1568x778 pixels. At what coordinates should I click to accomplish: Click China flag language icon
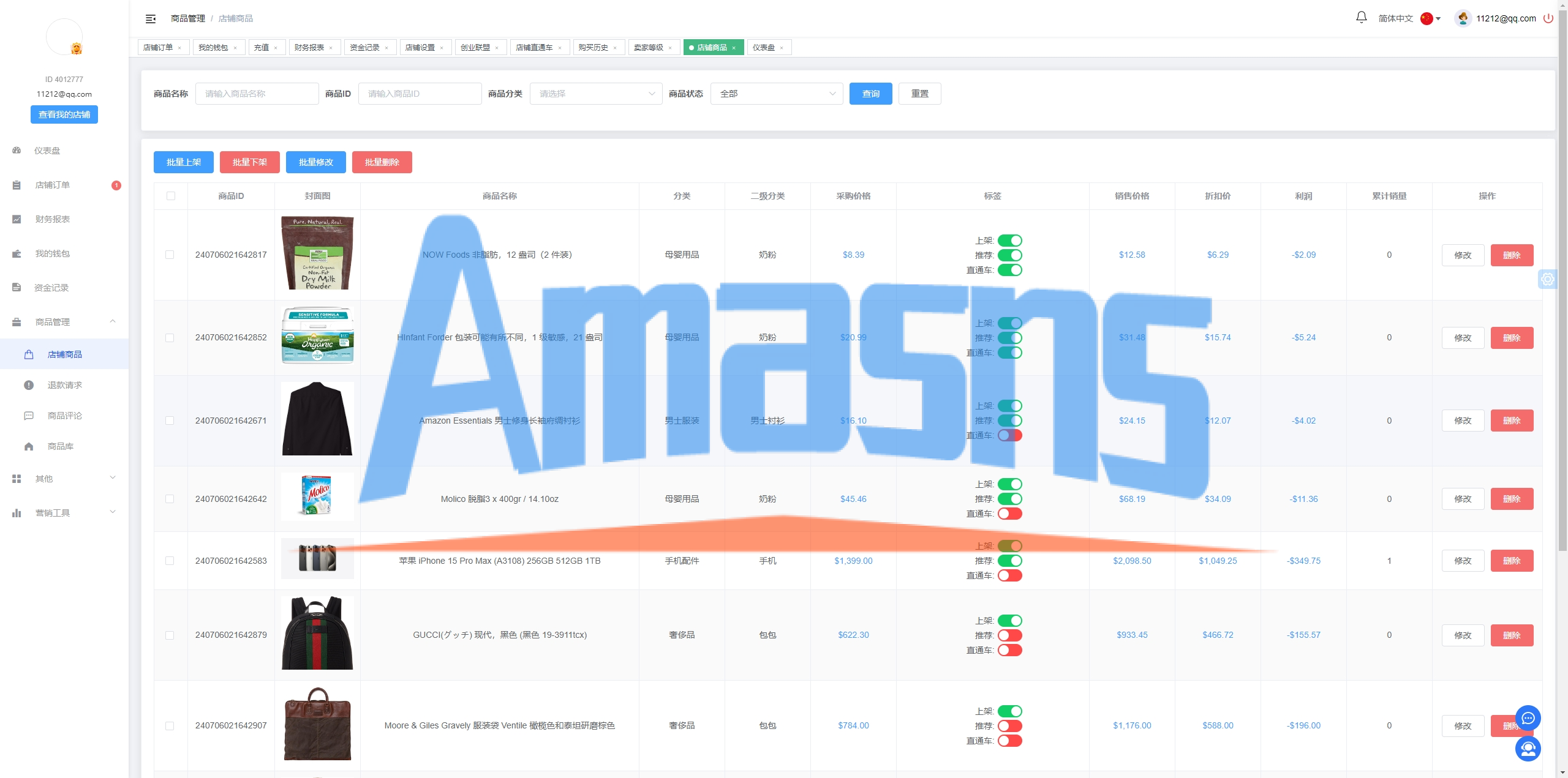1427,18
